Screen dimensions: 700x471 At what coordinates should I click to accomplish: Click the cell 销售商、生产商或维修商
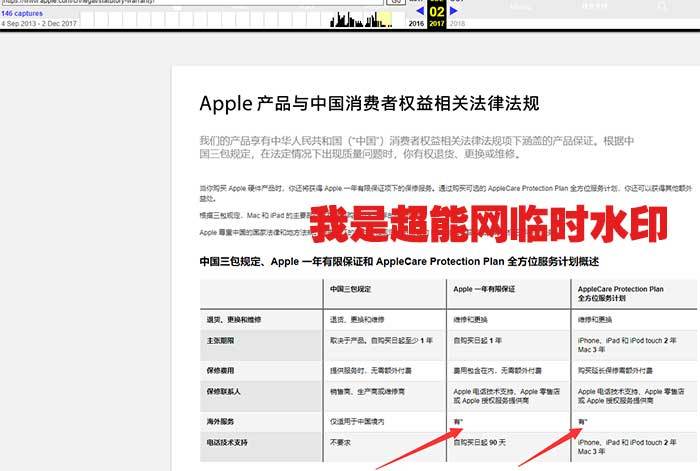click(367, 392)
